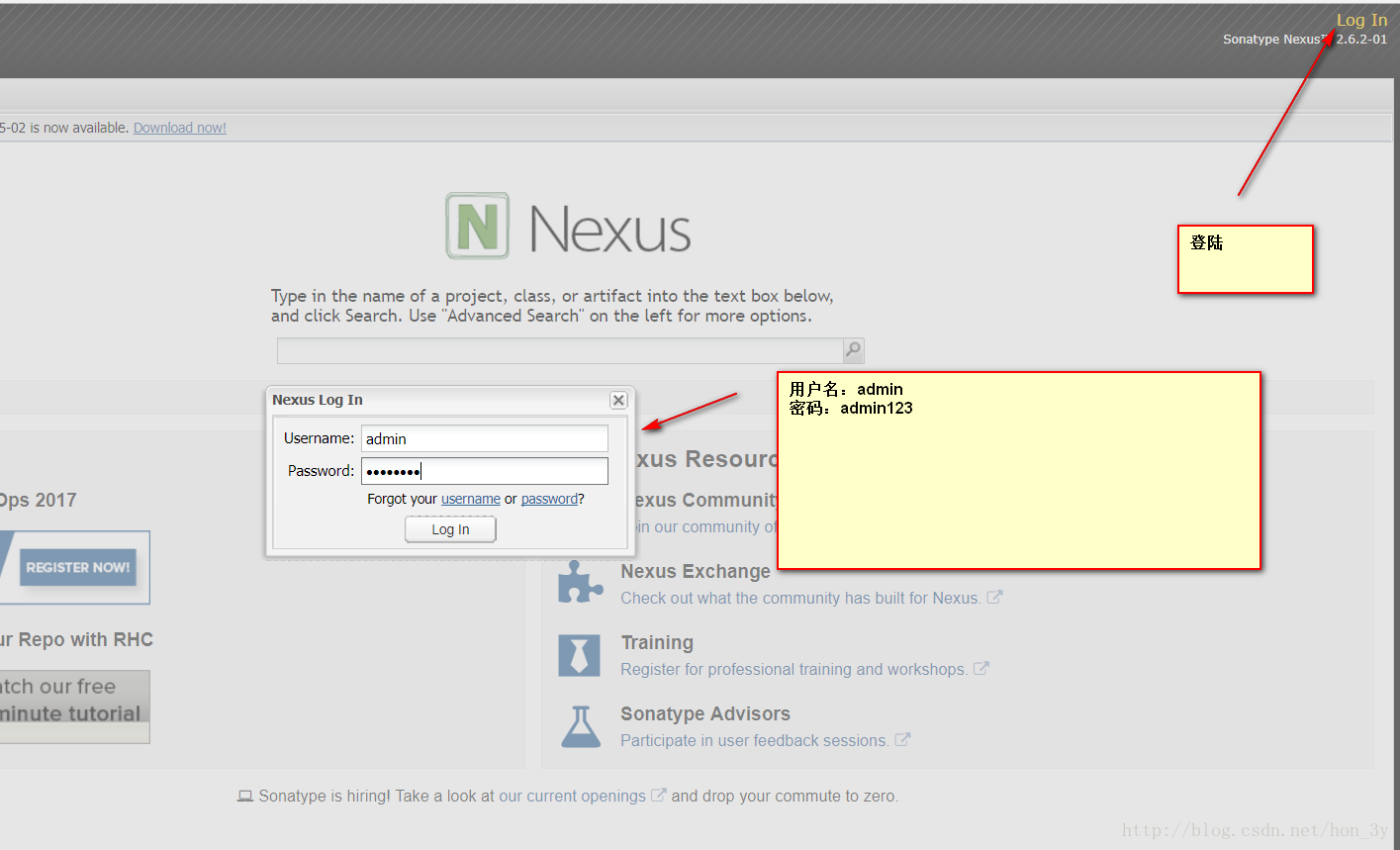Open the Nexus Exchange heading
Viewport: 1400px width, 850px height.
tap(696, 571)
